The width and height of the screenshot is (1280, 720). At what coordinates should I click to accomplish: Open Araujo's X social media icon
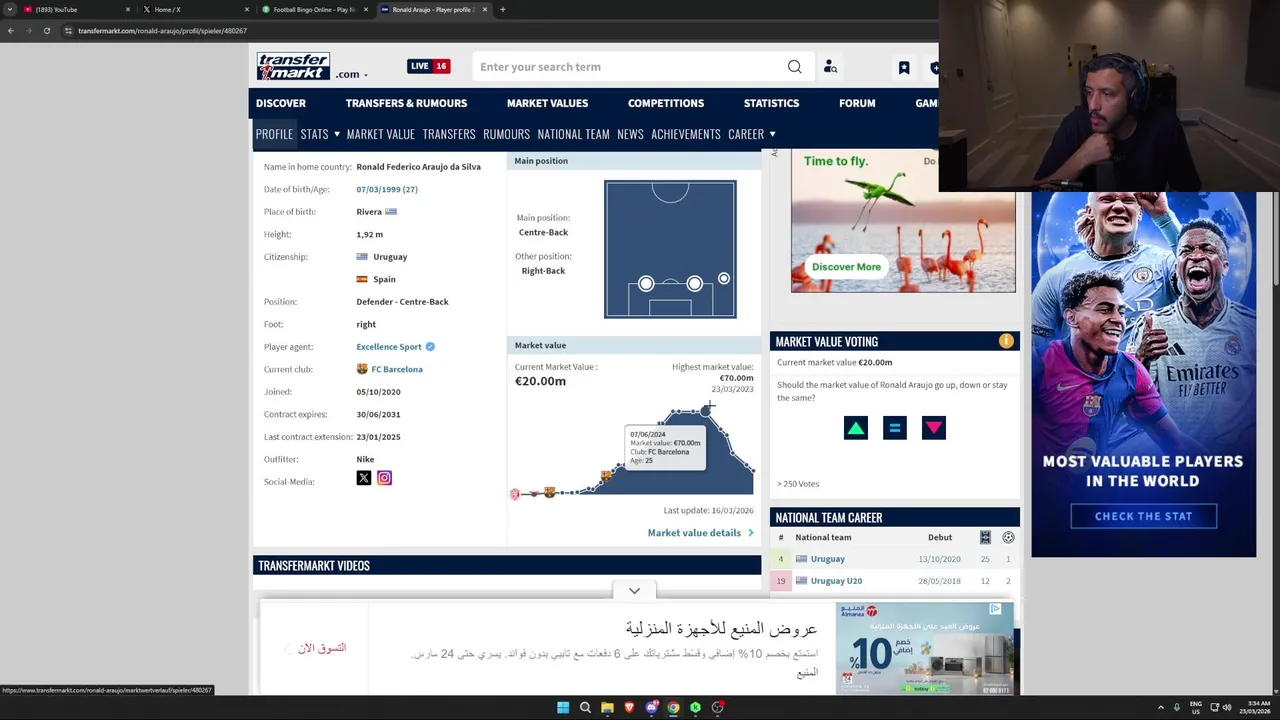364,478
